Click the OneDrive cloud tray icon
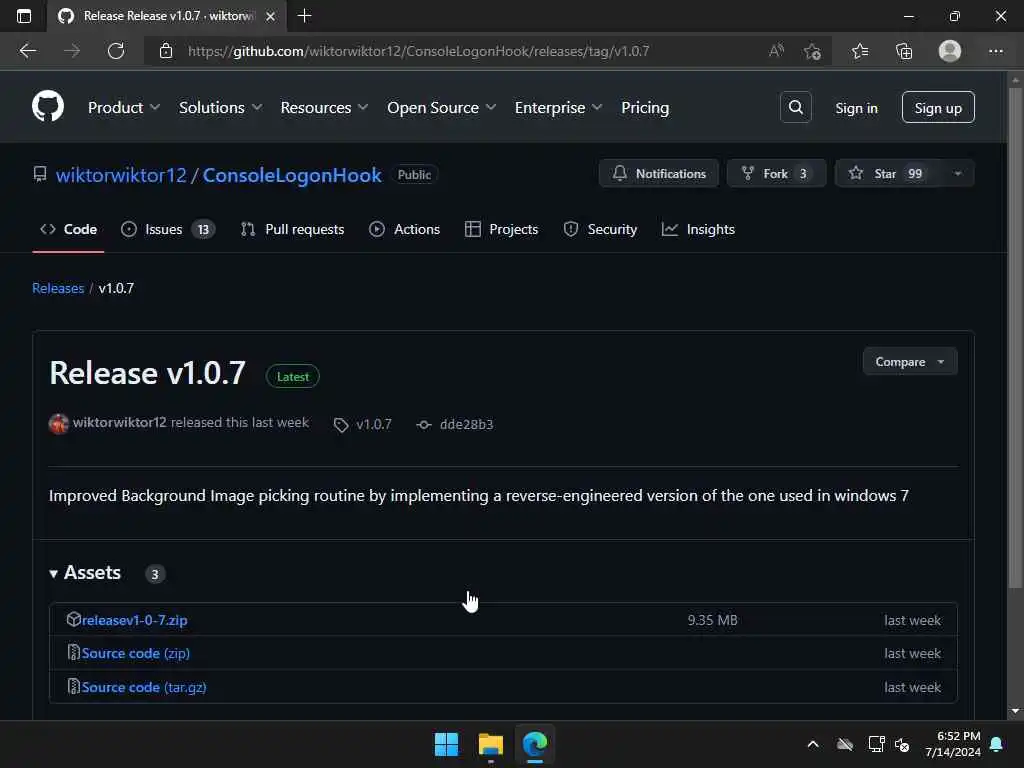 click(x=845, y=744)
